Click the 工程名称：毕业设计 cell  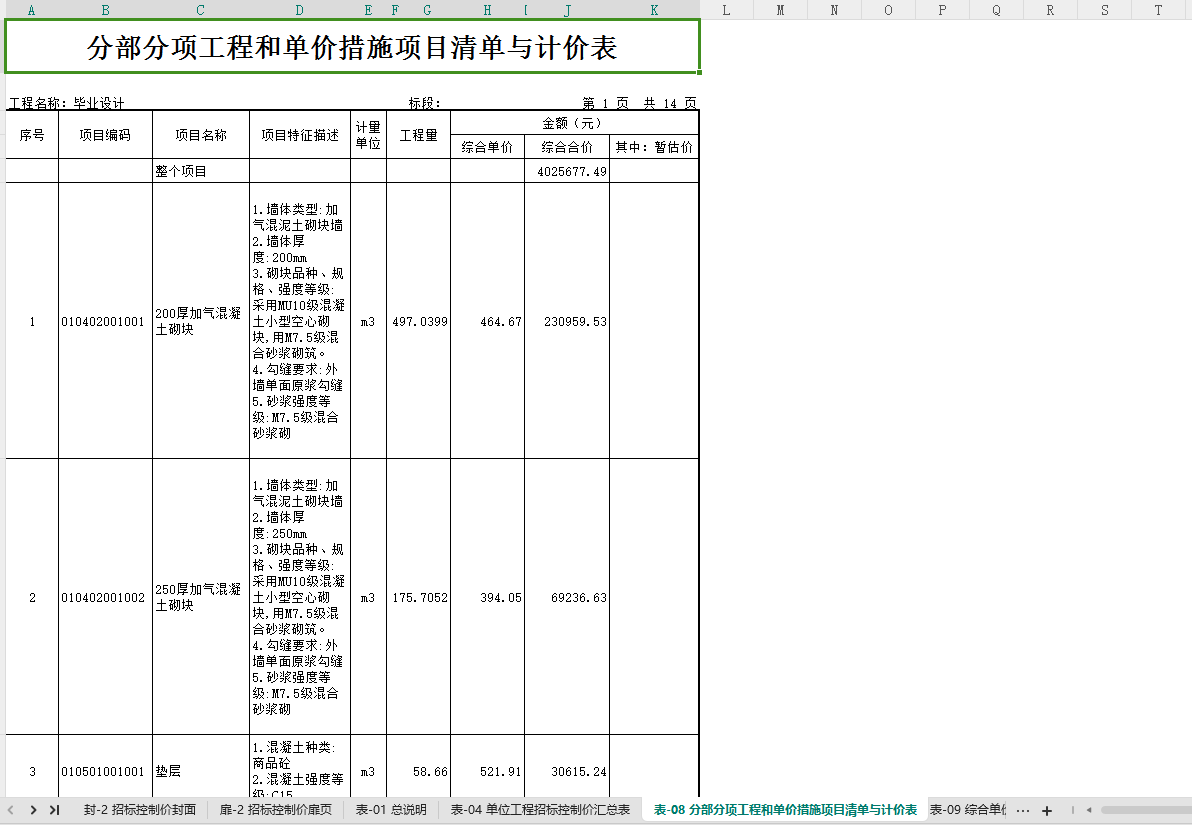click(66, 103)
